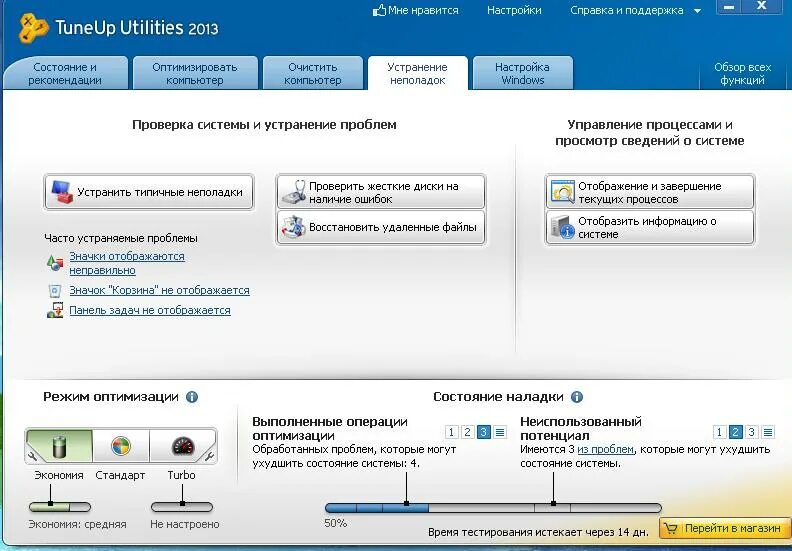Show list view for Выполненные операции оптимизации
This screenshot has height=551, width=792.
(500, 432)
